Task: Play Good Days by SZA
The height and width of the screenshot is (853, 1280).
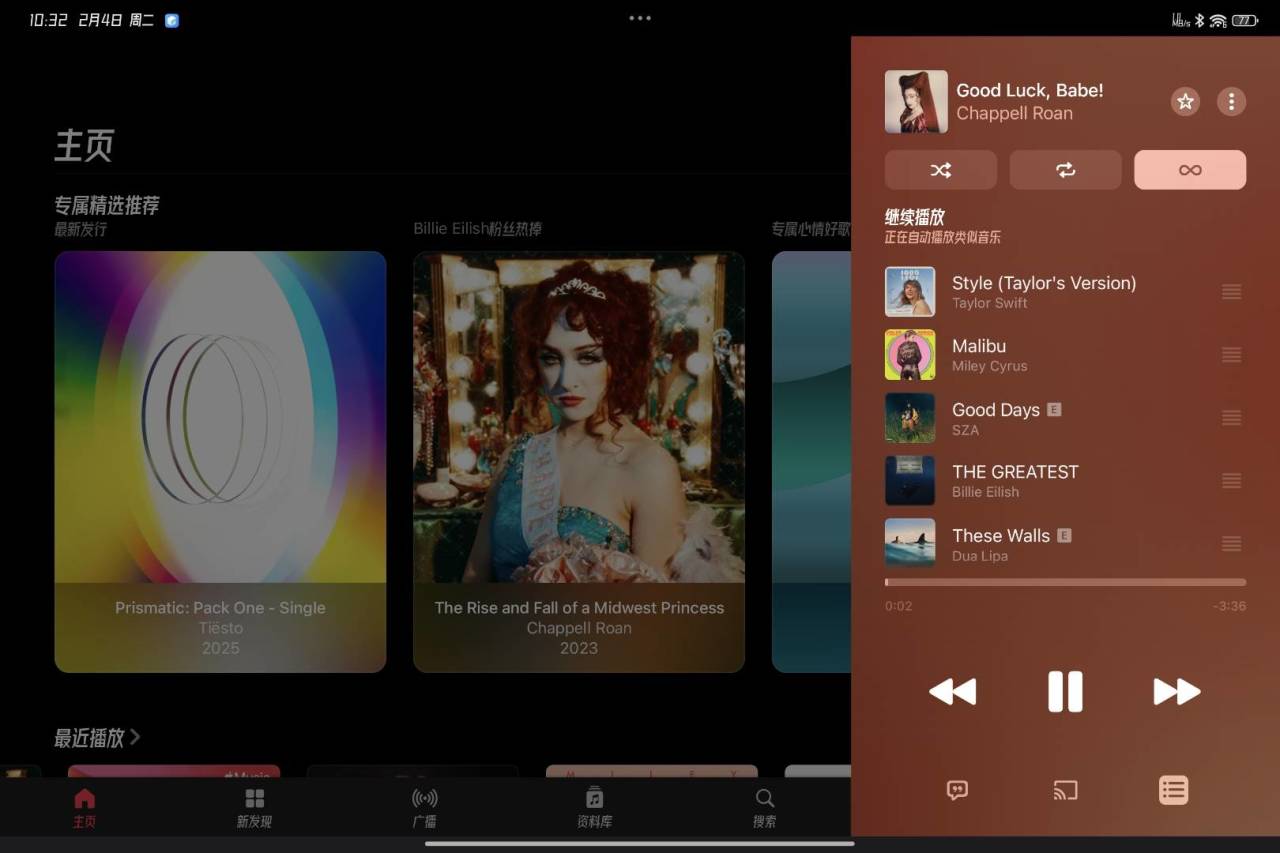Action: (x=1065, y=418)
